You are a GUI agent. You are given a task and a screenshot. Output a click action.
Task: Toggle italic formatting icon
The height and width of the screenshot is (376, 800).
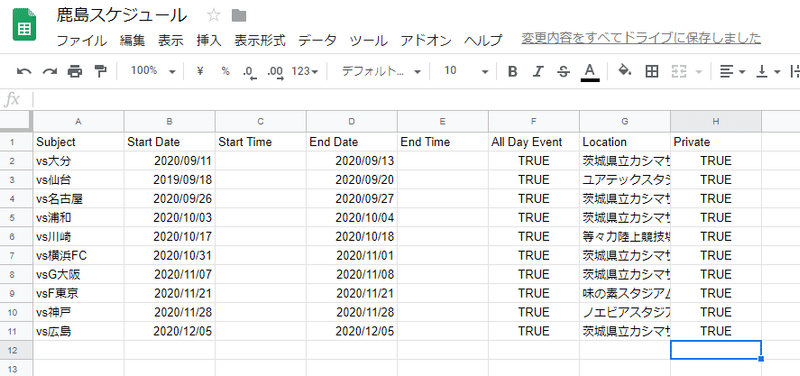point(538,72)
